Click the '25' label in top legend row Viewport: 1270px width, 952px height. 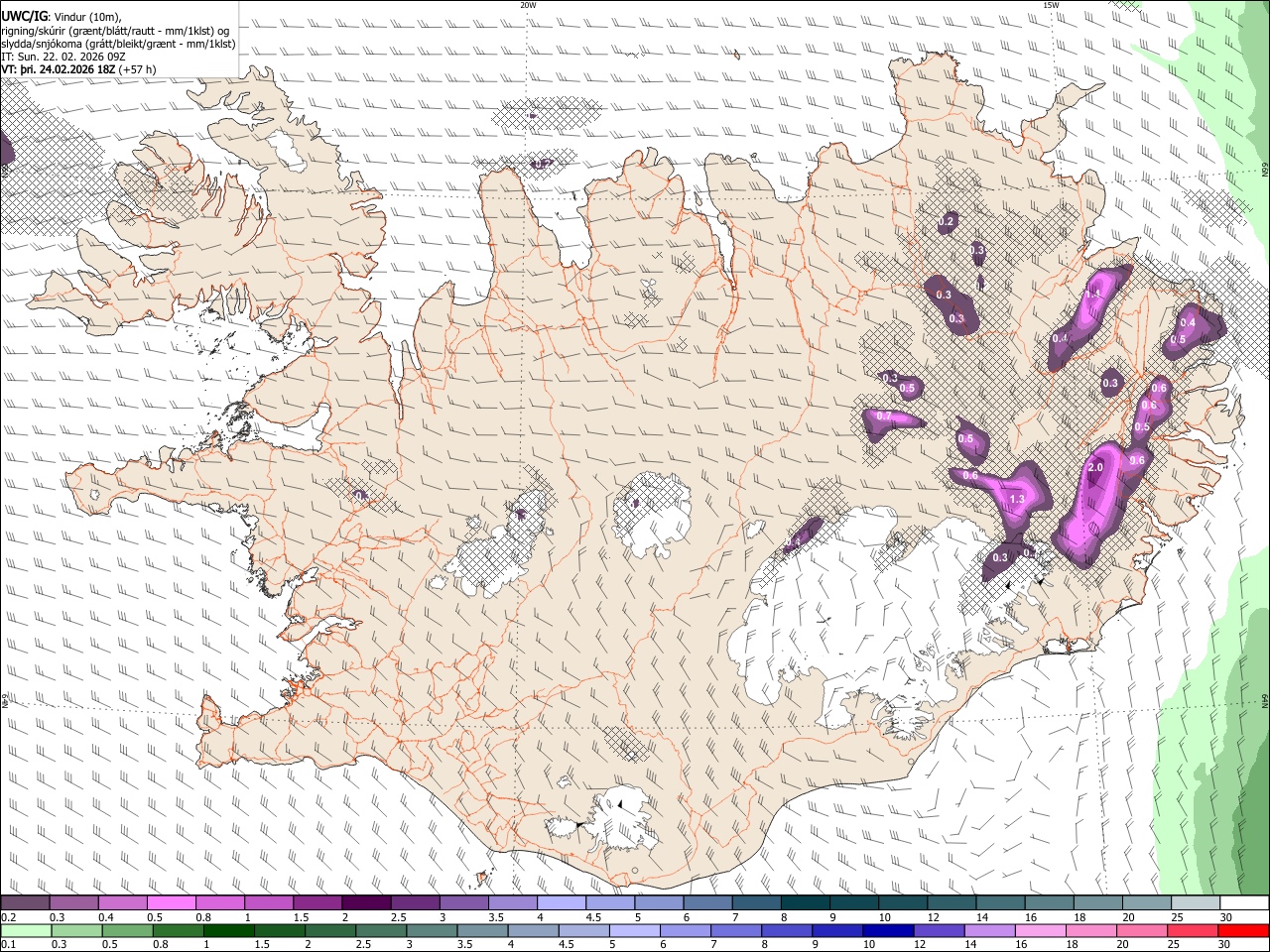[1177, 917]
